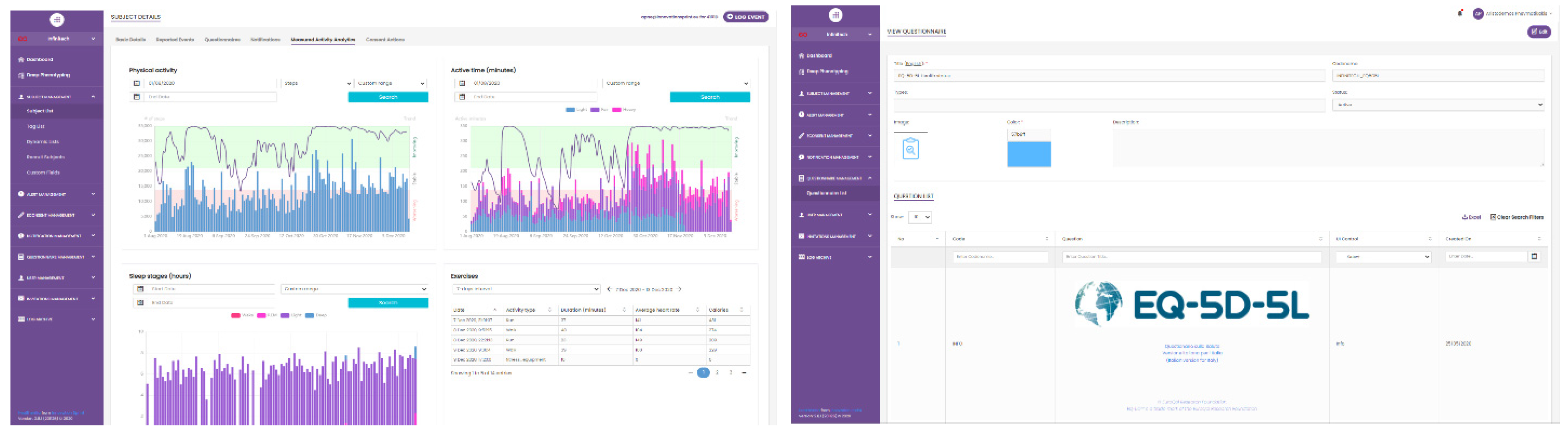Screen dimensions: 1568x438
Task: Go to next date interval in Exercises
Action: pos(679,290)
